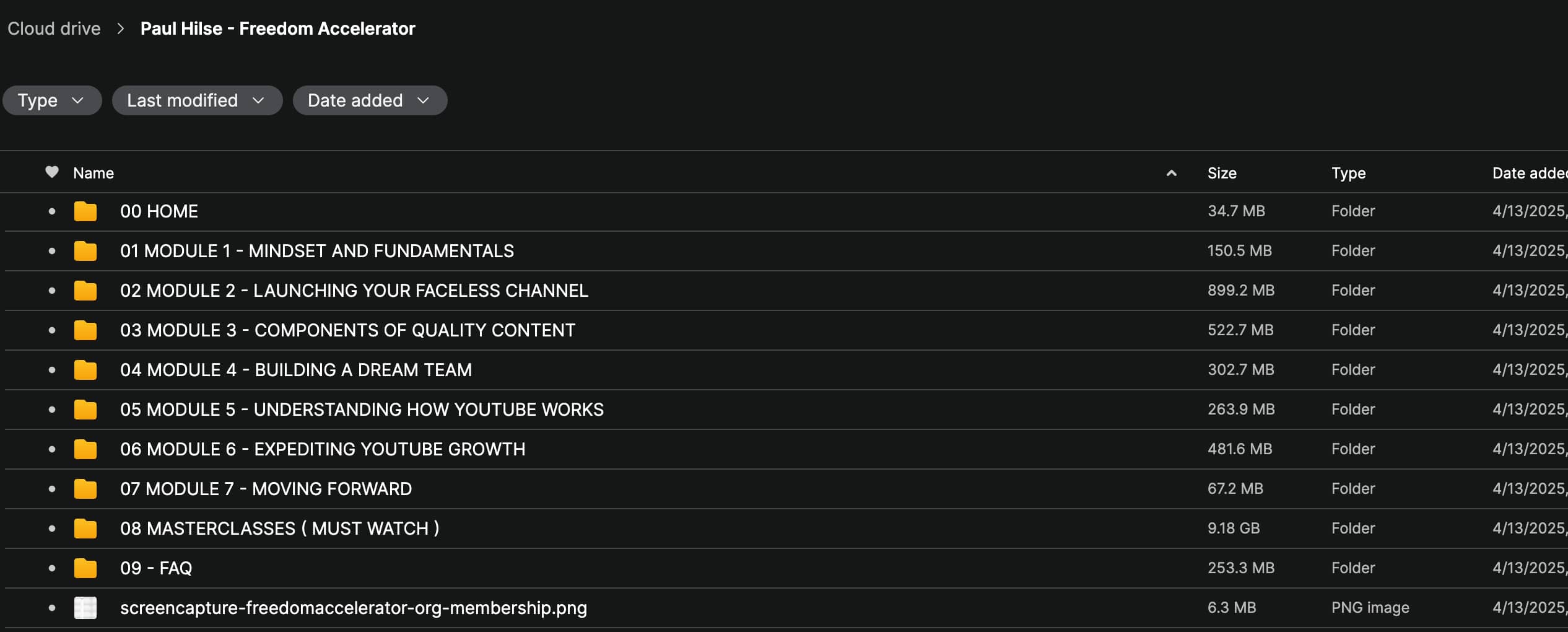This screenshot has width=1568, height=632.
Task: Toggle favorite dot beside 01 MODULE 1 folder
Action: (x=52, y=251)
